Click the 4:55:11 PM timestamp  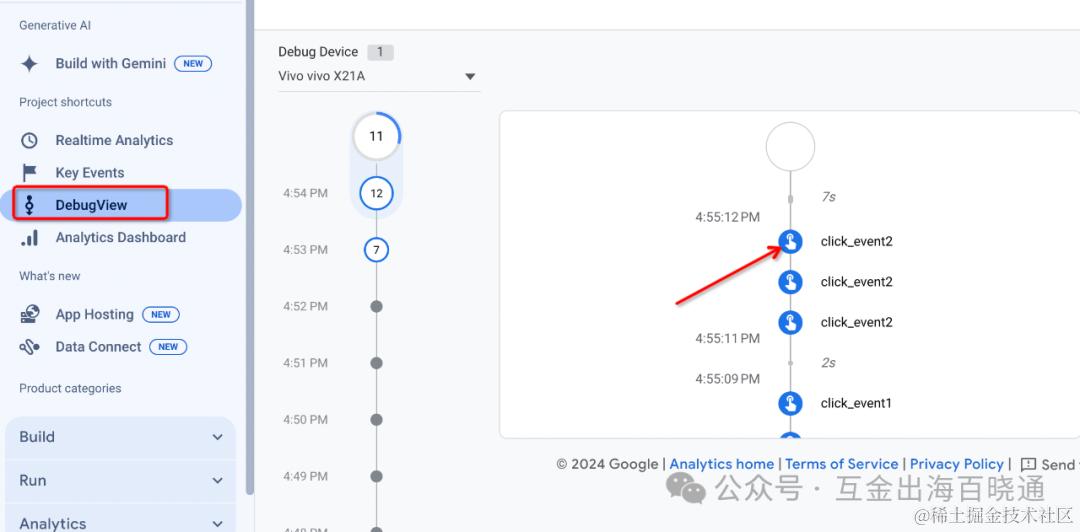coord(727,338)
